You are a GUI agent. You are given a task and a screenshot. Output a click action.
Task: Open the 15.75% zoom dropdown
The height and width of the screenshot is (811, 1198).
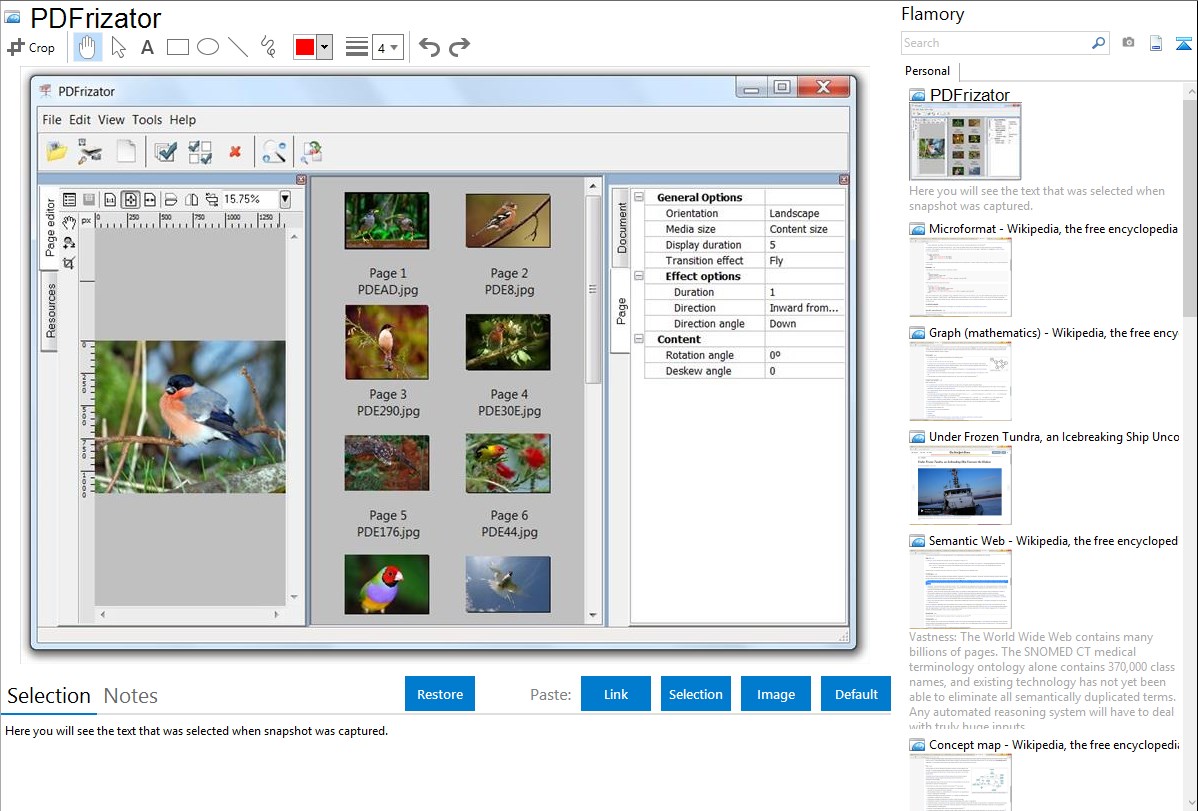click(285, 200)
